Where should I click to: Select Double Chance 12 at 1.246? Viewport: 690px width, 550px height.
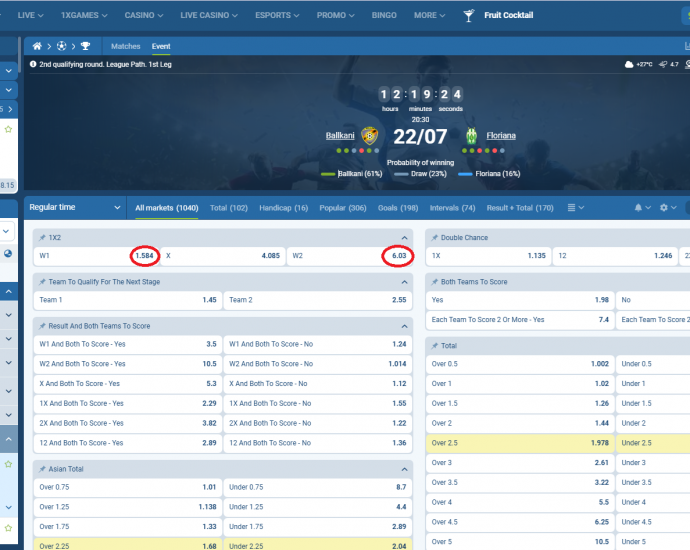pyautogui.click(x=615, y=256)
